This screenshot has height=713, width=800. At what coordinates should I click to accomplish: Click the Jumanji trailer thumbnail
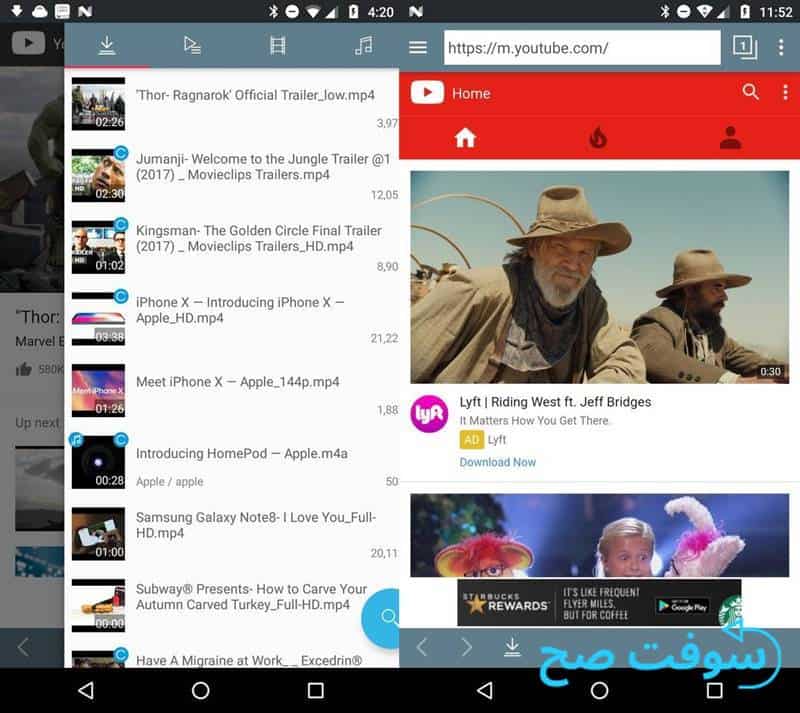click(x=98, y=176)
